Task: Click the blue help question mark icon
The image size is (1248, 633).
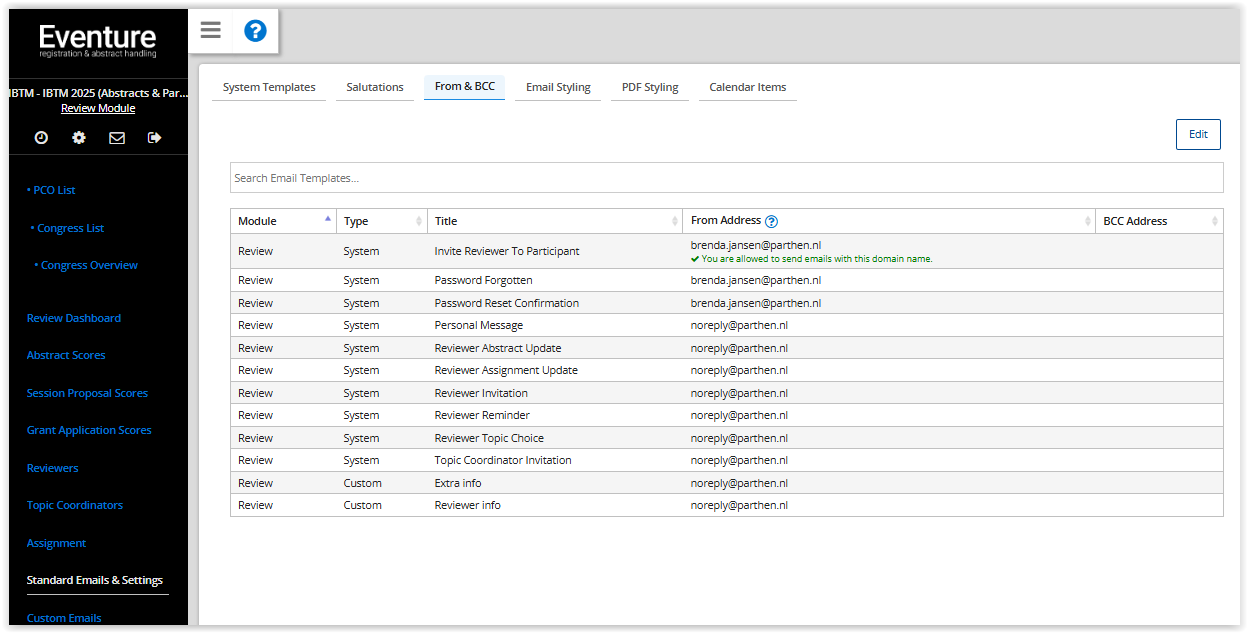Action: coord(255,31)
